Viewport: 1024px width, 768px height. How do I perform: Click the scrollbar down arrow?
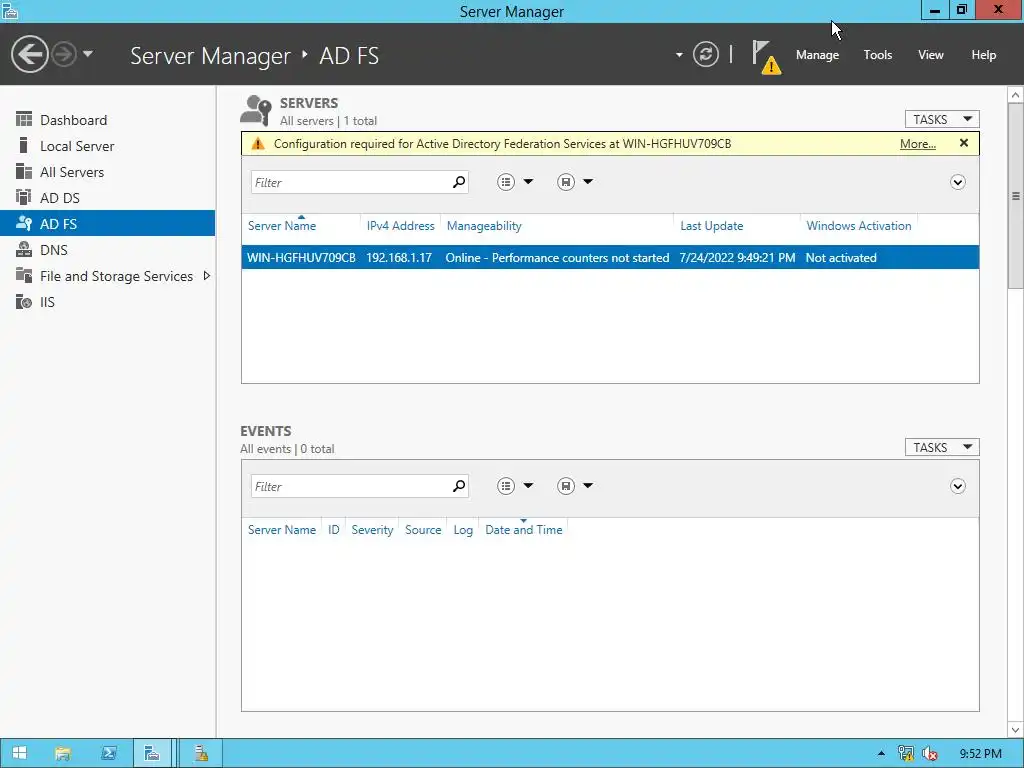(1016, 729)
